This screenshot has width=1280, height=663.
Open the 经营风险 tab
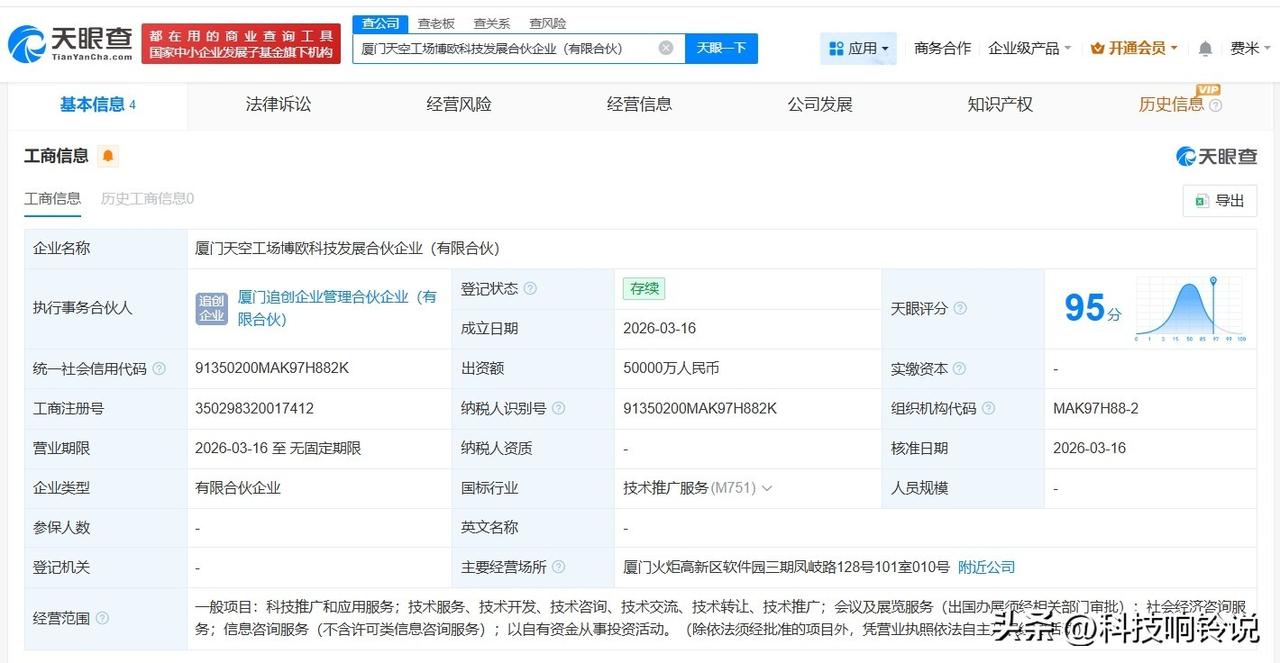[x=458, y=104]
